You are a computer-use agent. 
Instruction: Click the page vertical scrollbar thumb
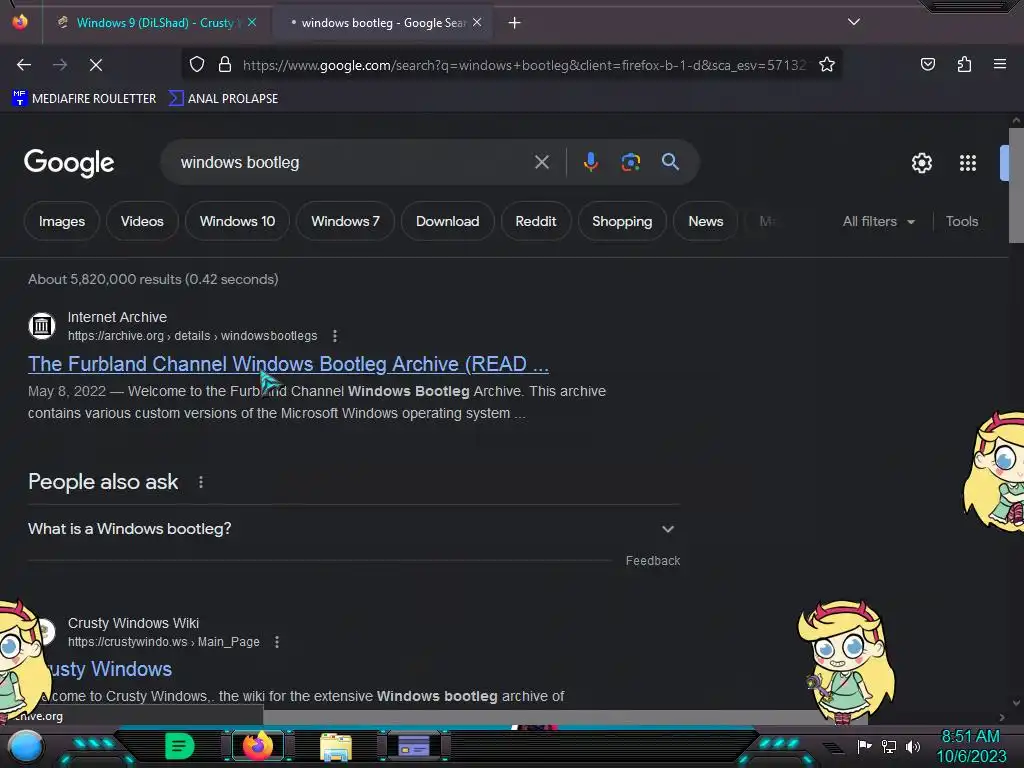1016,185
